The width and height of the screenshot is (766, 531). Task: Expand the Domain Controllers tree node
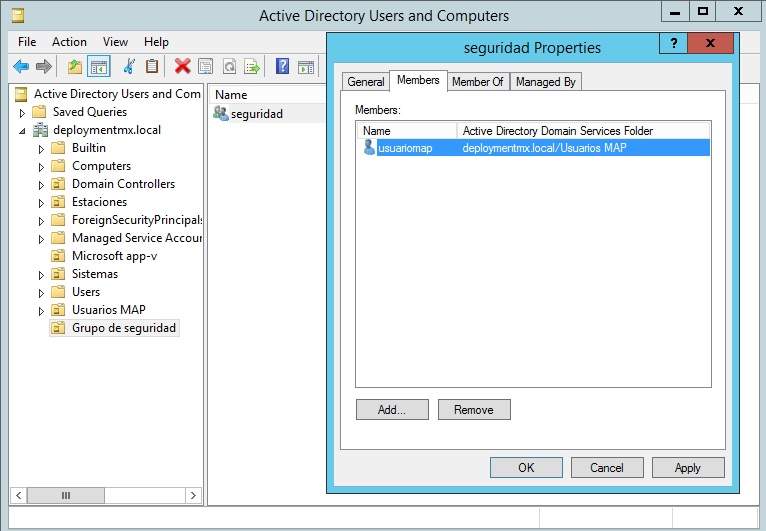[x=41, y=185]
